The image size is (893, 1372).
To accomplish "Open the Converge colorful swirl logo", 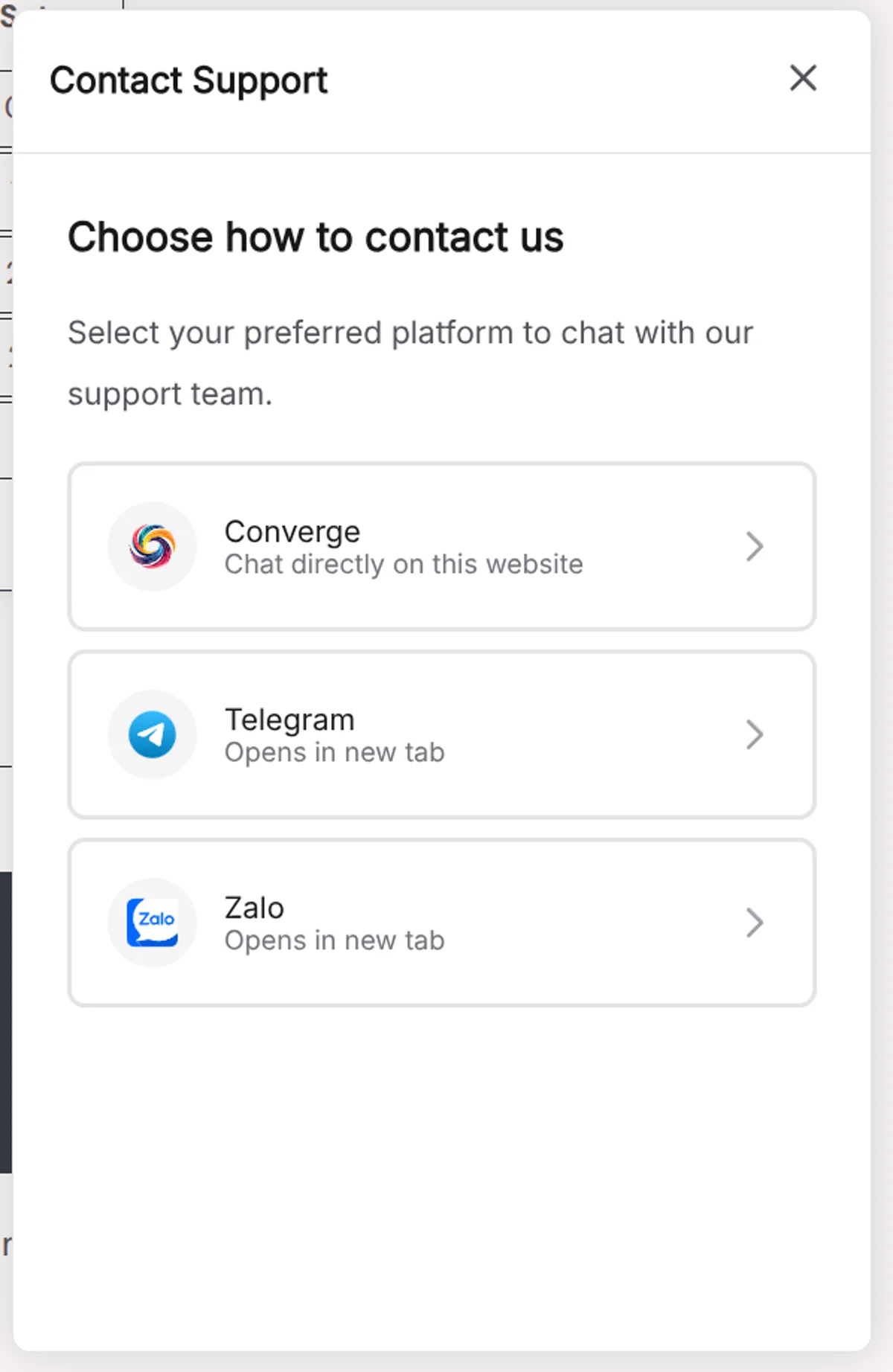I will (x=152, y=546).
